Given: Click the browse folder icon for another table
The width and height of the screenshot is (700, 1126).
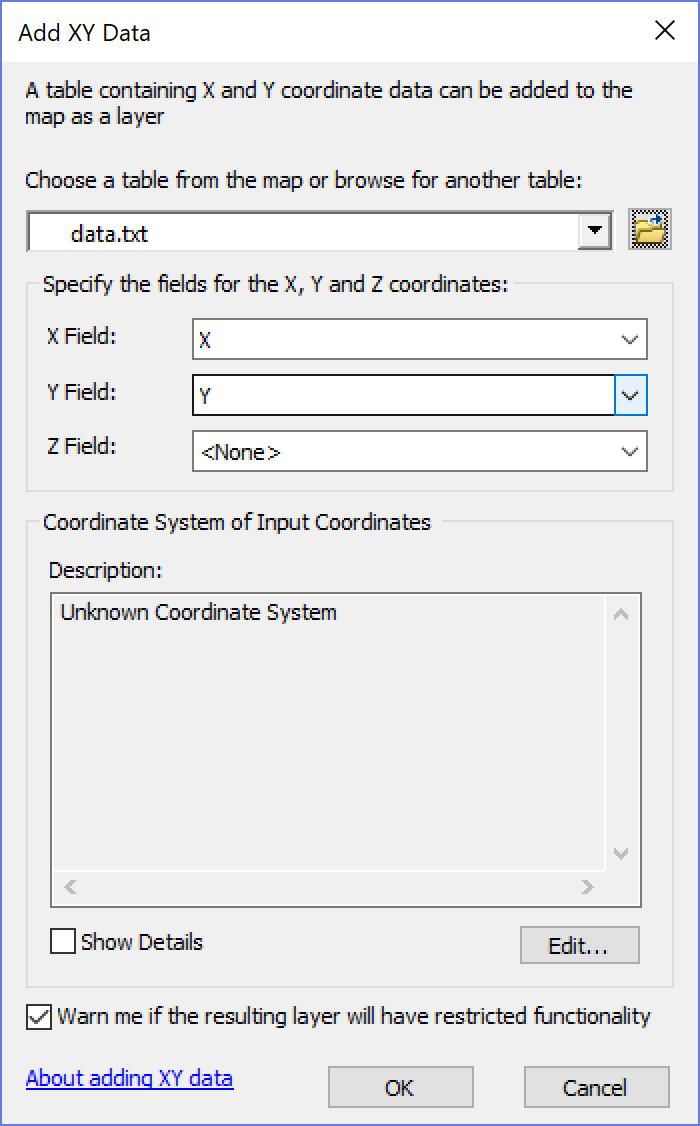Looking at the screenshot, I should click(x=650, y=231).
